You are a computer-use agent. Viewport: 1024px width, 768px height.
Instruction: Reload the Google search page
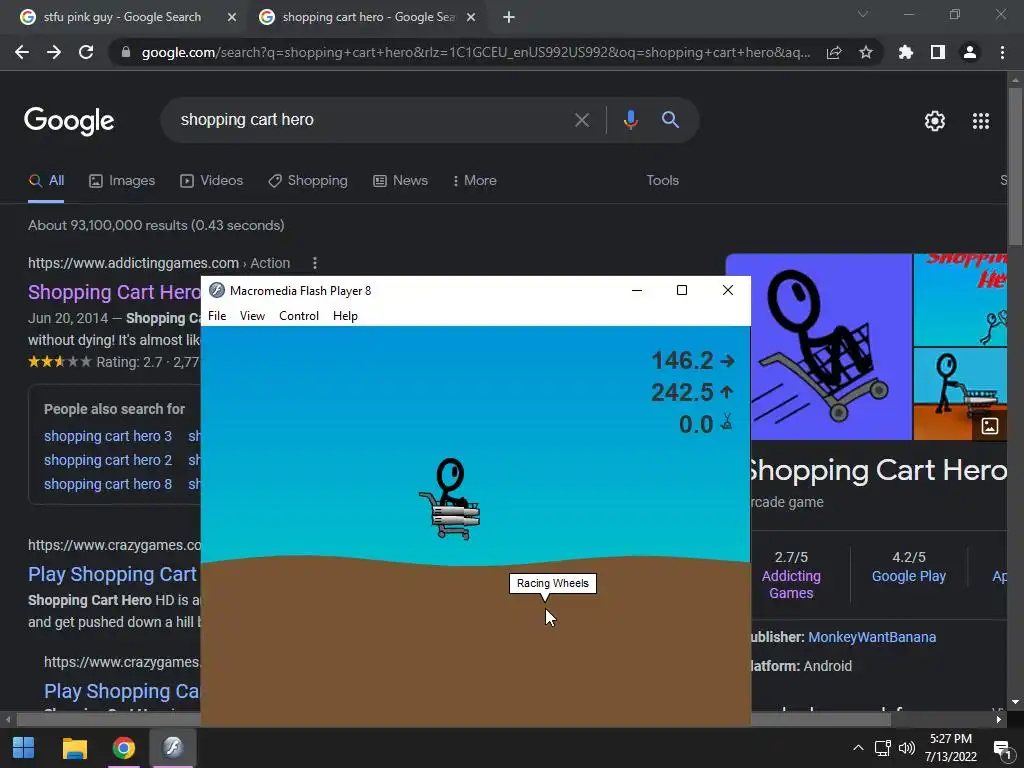click(86, 52)
